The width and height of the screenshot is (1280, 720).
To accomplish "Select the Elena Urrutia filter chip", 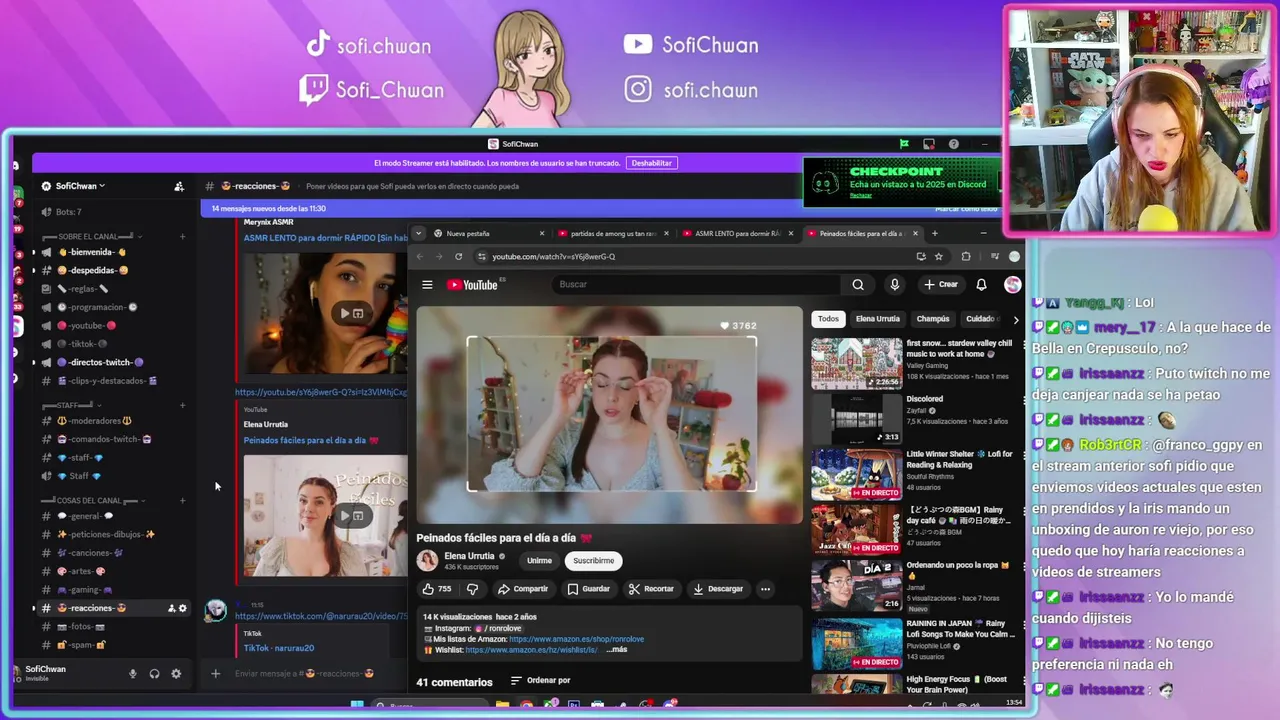I will [877, 319].
